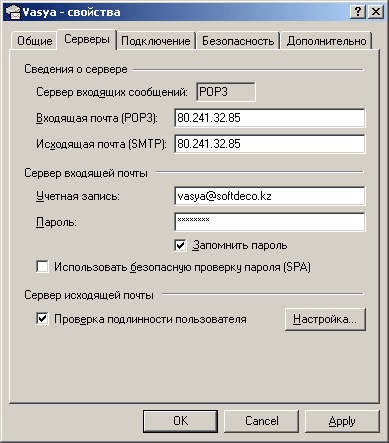The image size is (389, 443).
Task: Open the Подключение tab
Action: 156,41
